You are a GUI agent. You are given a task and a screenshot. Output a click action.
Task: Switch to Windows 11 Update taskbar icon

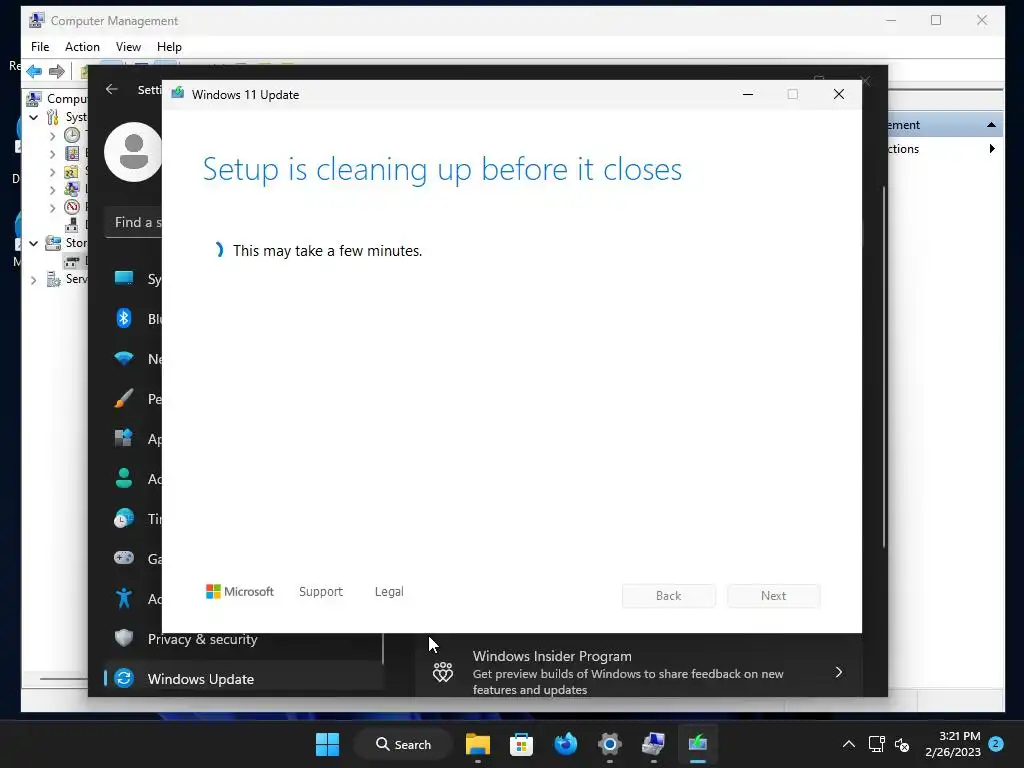pos(697,744)
